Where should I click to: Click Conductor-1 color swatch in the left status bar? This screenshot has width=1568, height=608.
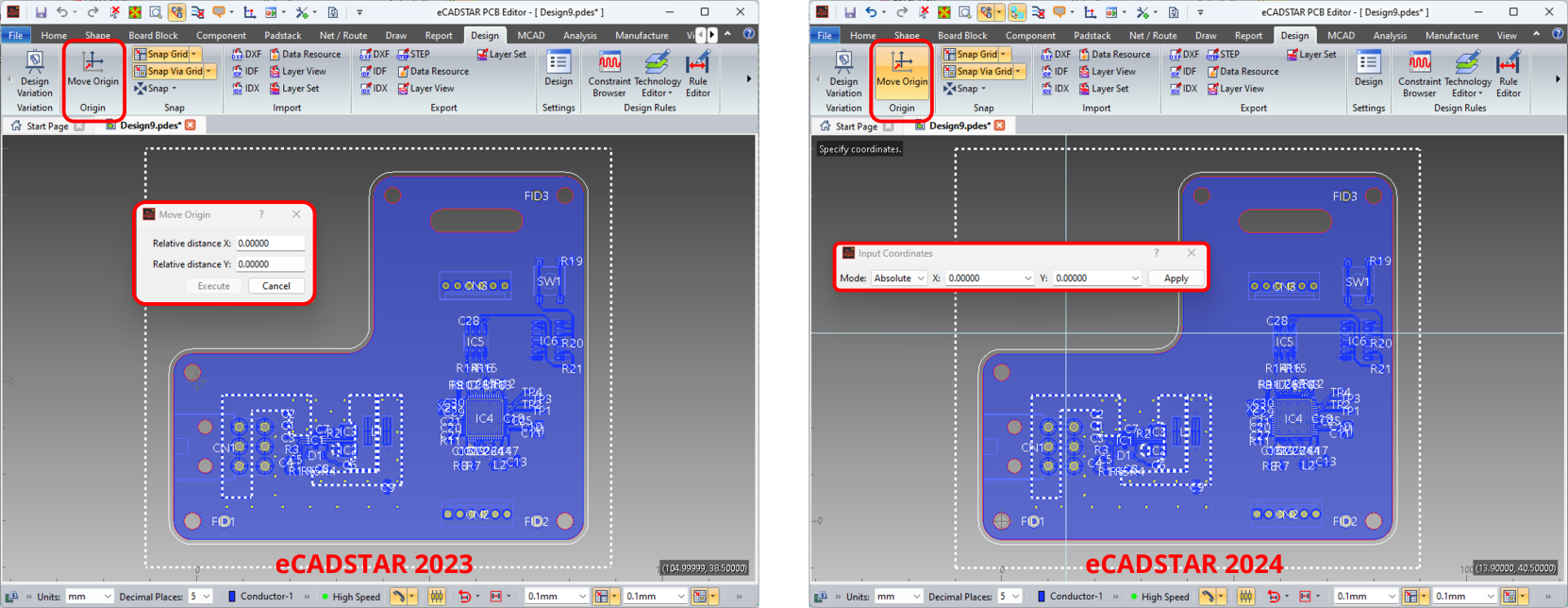coord(232,597)
